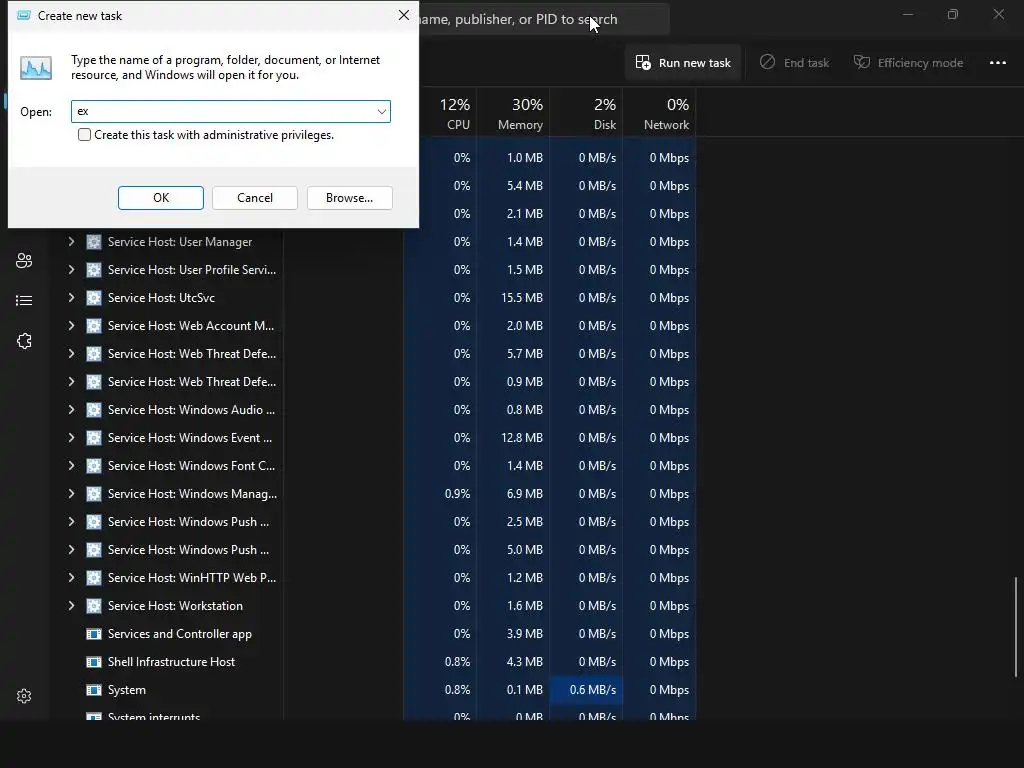Screen dimensions: 1024x768
Task: Select the Shell Infrastructure Host process name
Action: (171, 662)
